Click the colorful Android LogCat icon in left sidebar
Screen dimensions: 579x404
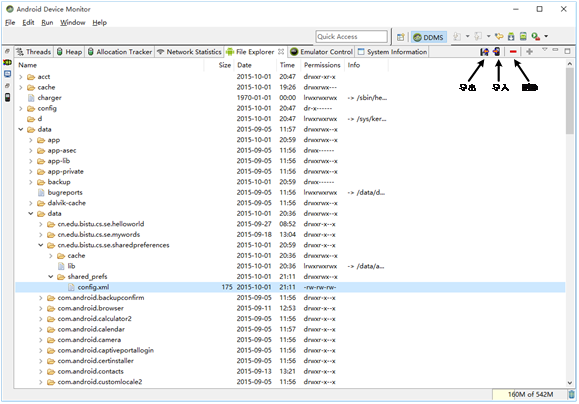tap(7, 62)
